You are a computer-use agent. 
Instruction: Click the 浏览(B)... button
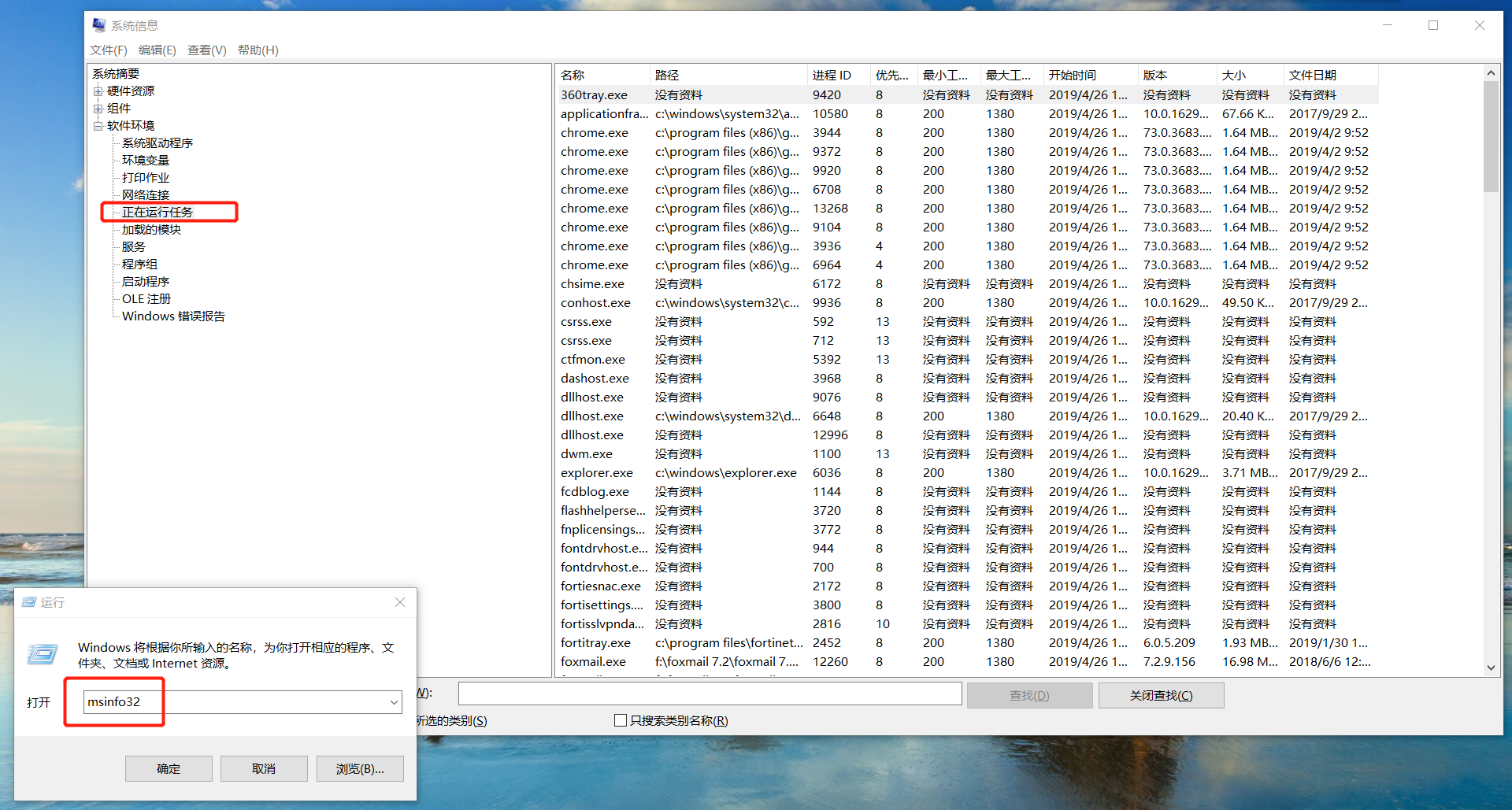(x=360, y=769)
